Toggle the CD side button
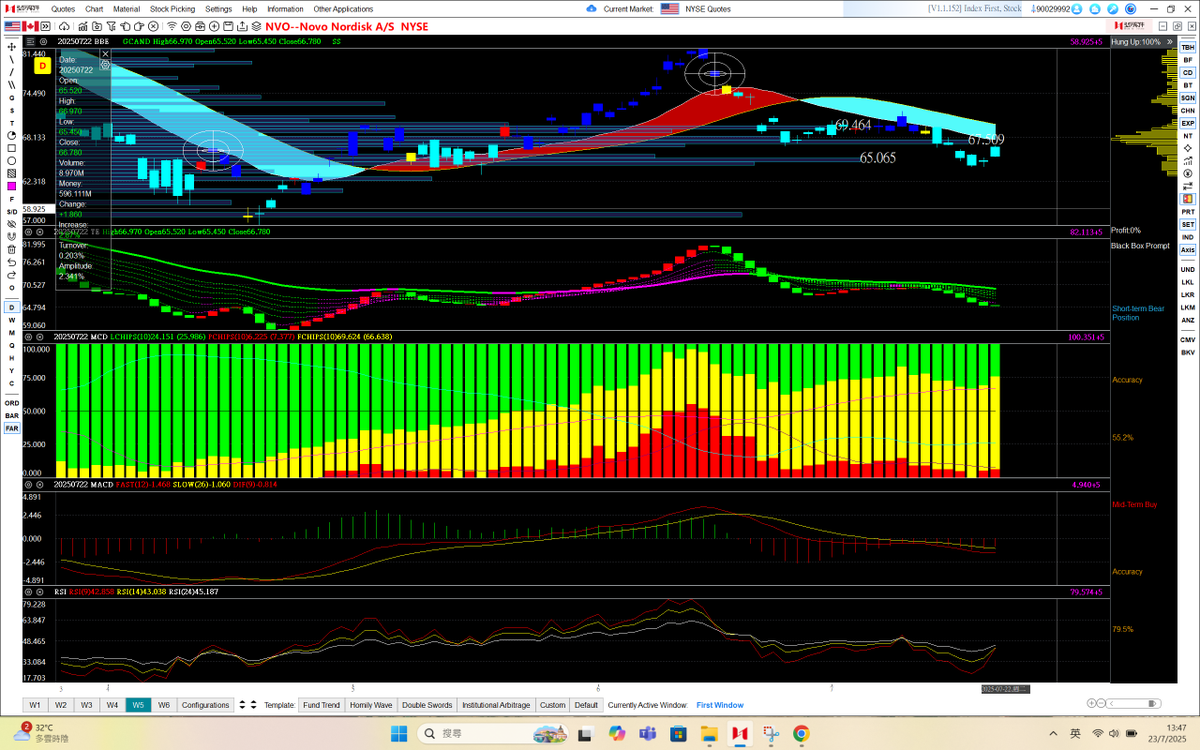This screenshot has width=1200, height=750. point(1187,73)
